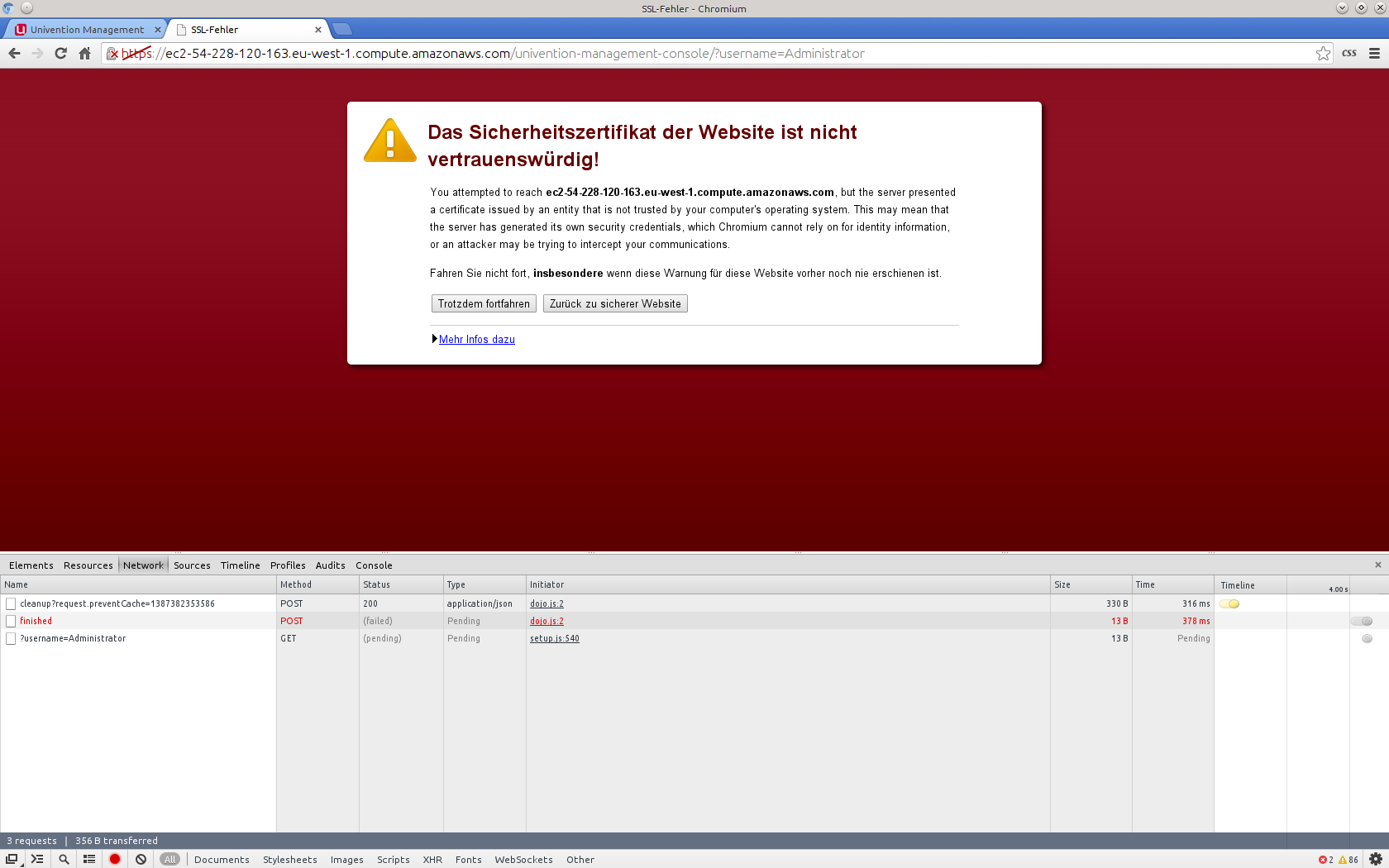Open the Console panel tab
The image size is (1389, 868).
point(374,565)
